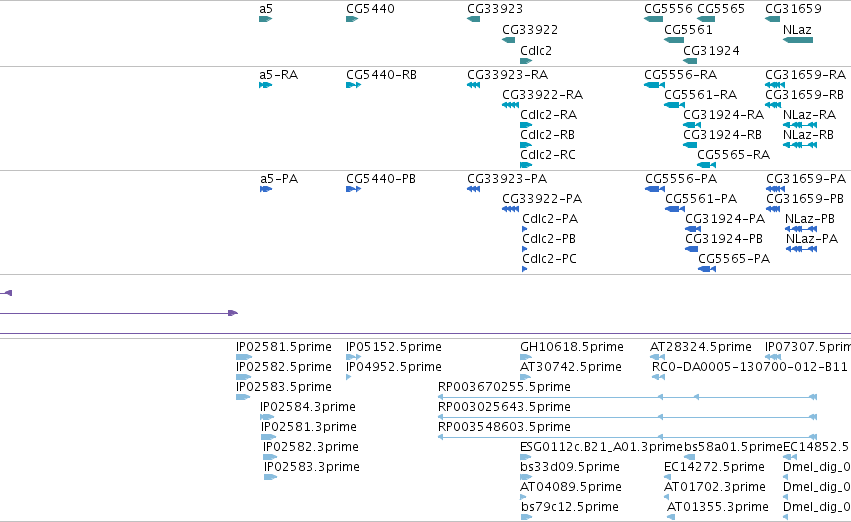Select the AT01355.3prime label
The width and height of the screenshot is (851, 522).
(x=717, y=507)
